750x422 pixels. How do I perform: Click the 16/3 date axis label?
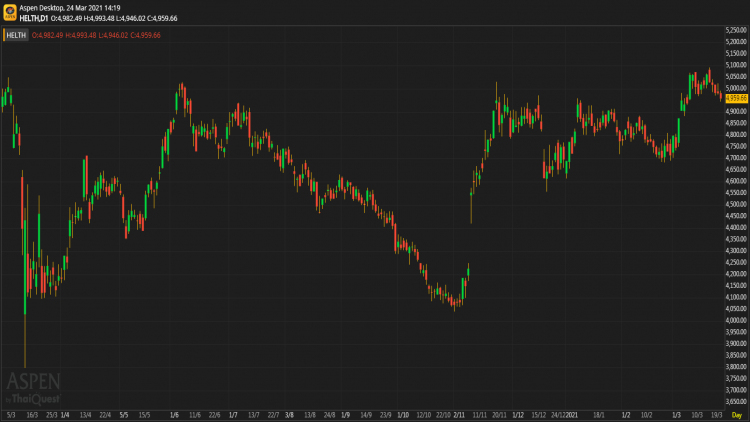(32, 415)
